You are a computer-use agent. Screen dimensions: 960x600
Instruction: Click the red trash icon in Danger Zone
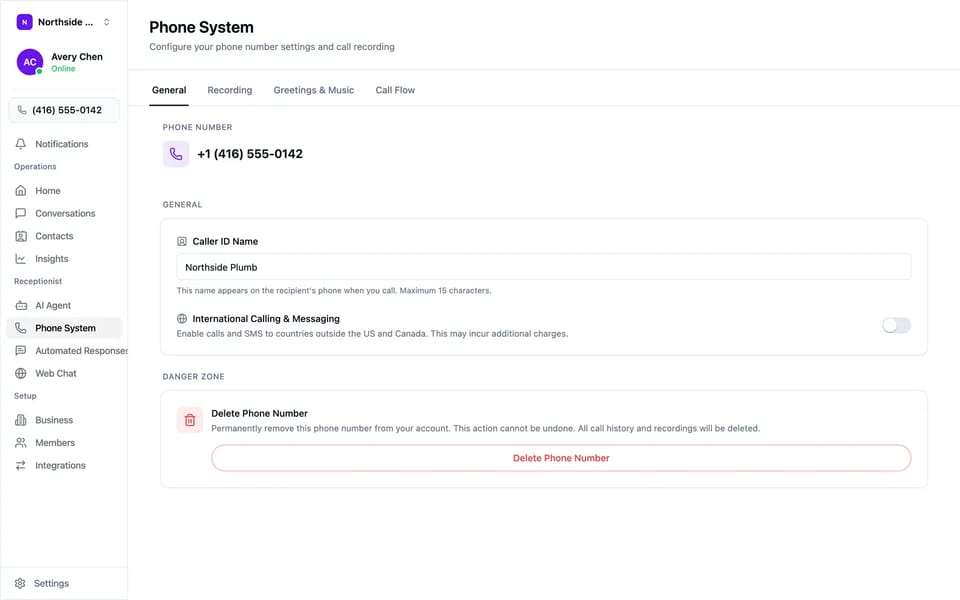tap(190, 420)
